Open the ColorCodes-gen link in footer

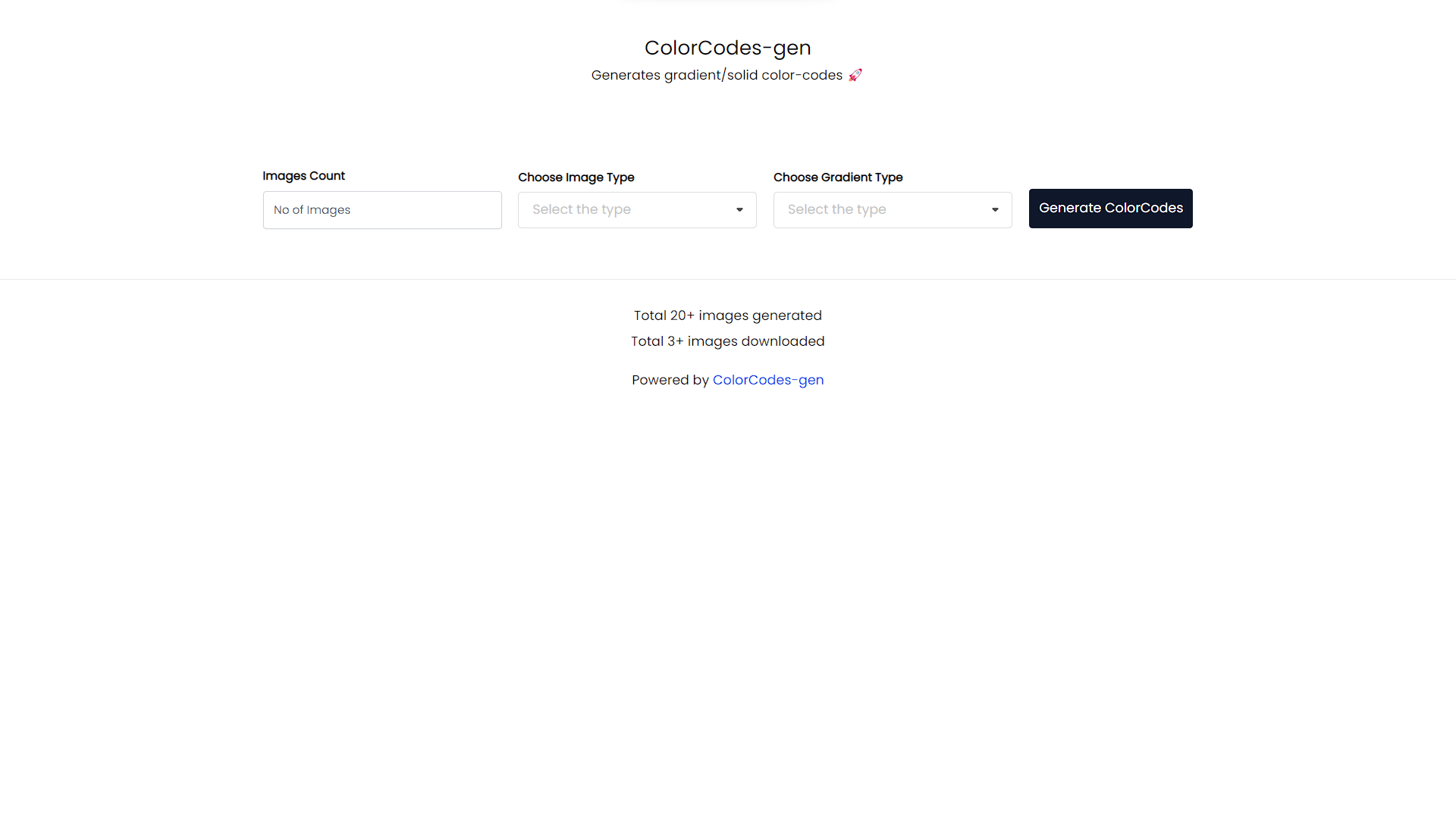click(768, 380)
